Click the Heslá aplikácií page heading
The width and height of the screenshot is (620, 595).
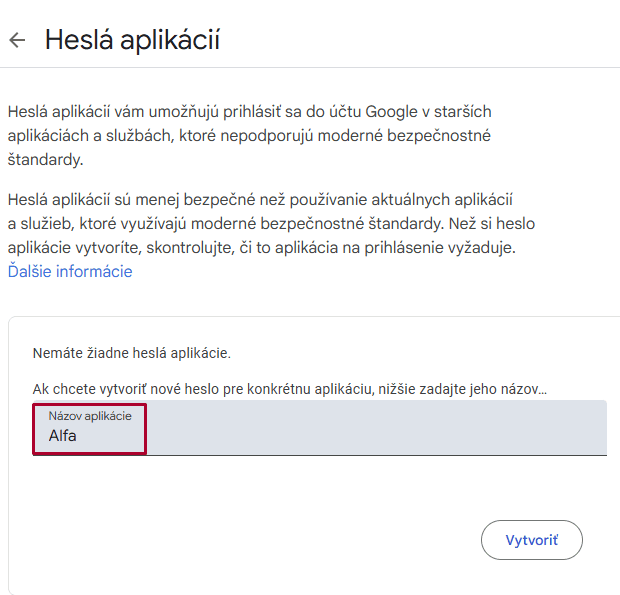point(132,40)
